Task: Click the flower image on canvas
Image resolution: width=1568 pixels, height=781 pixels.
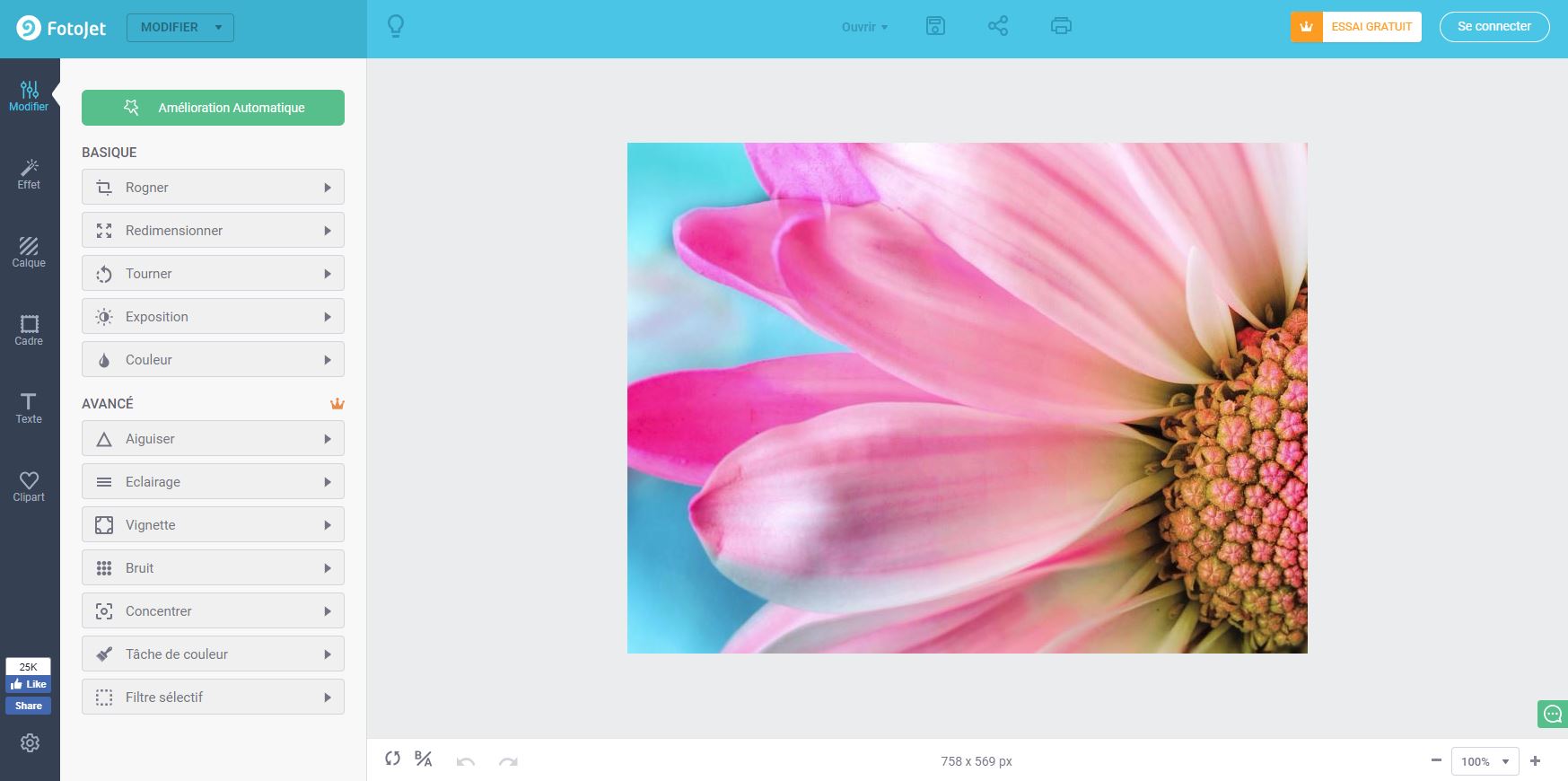Action: coord(967,398)
